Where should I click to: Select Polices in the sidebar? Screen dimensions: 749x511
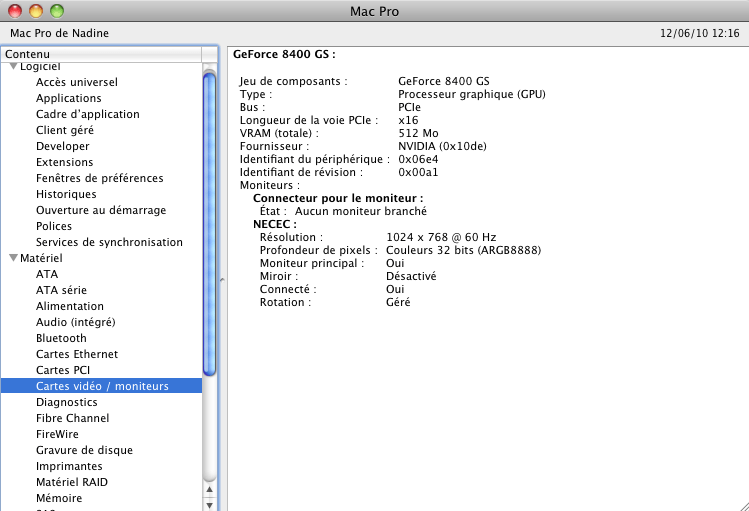click(54, 226)
